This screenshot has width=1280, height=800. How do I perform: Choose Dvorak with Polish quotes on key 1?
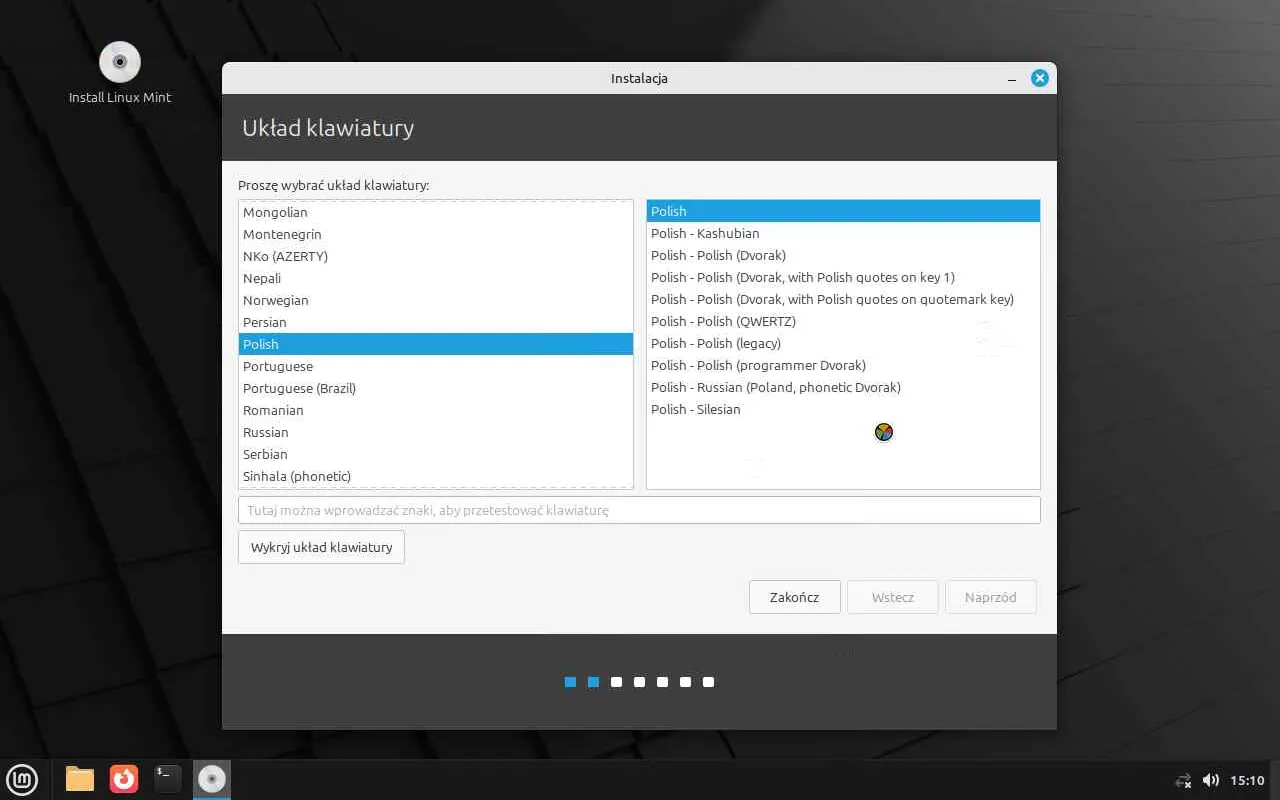843,277
